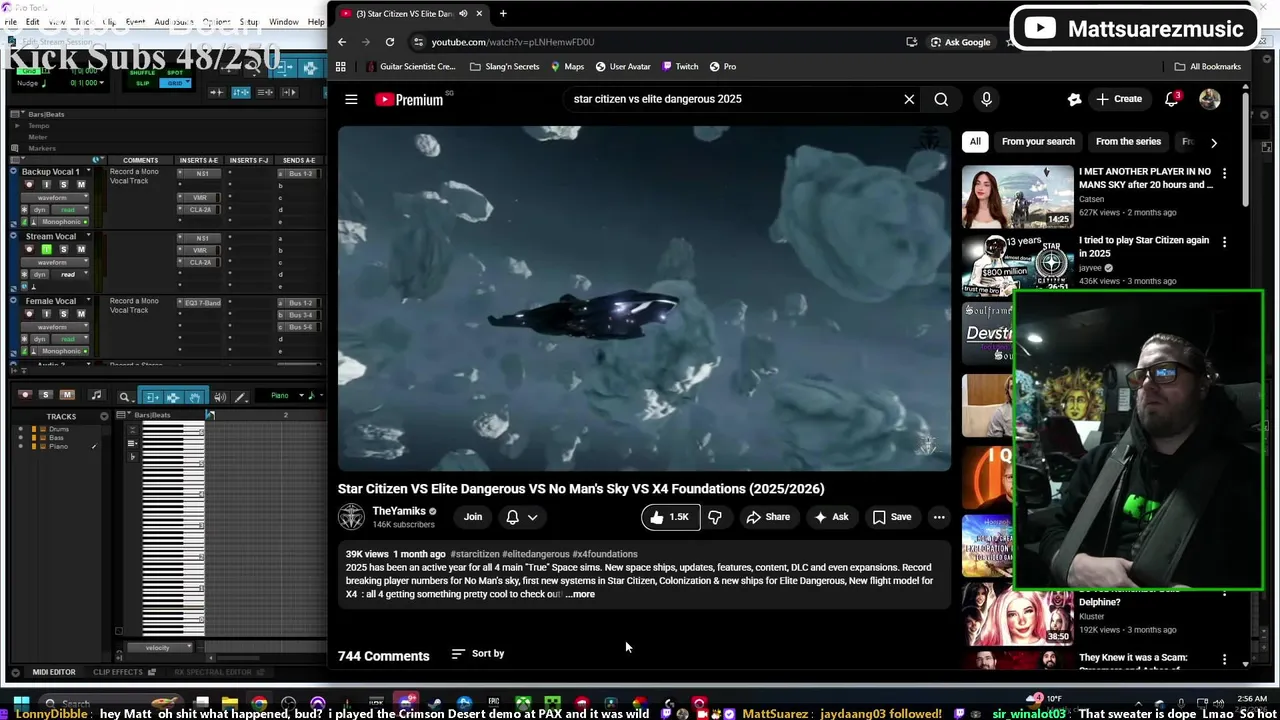Open the Pro Tools Window menu
The height and width of the screenshot is (720, 1280).
(284, 22)
